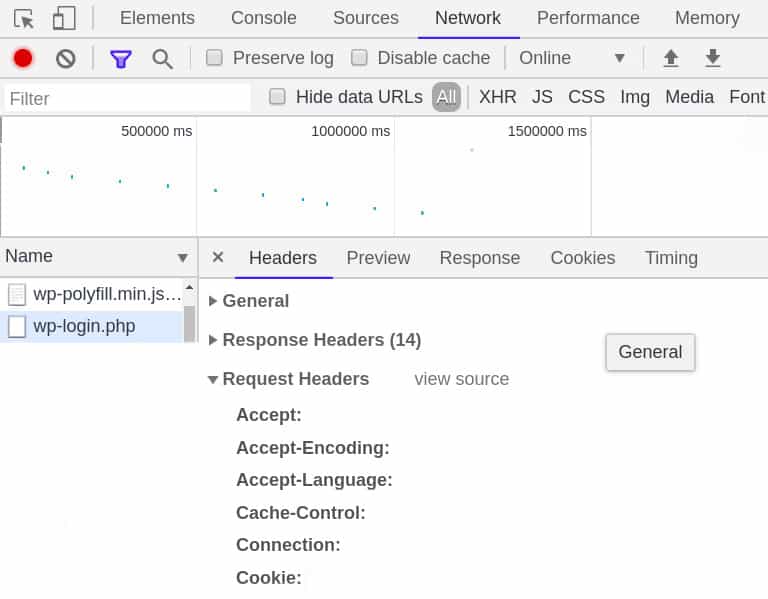Open the Online throttling dropdown
The height and width of the screenshot is (599, 768).
point(572,58)
